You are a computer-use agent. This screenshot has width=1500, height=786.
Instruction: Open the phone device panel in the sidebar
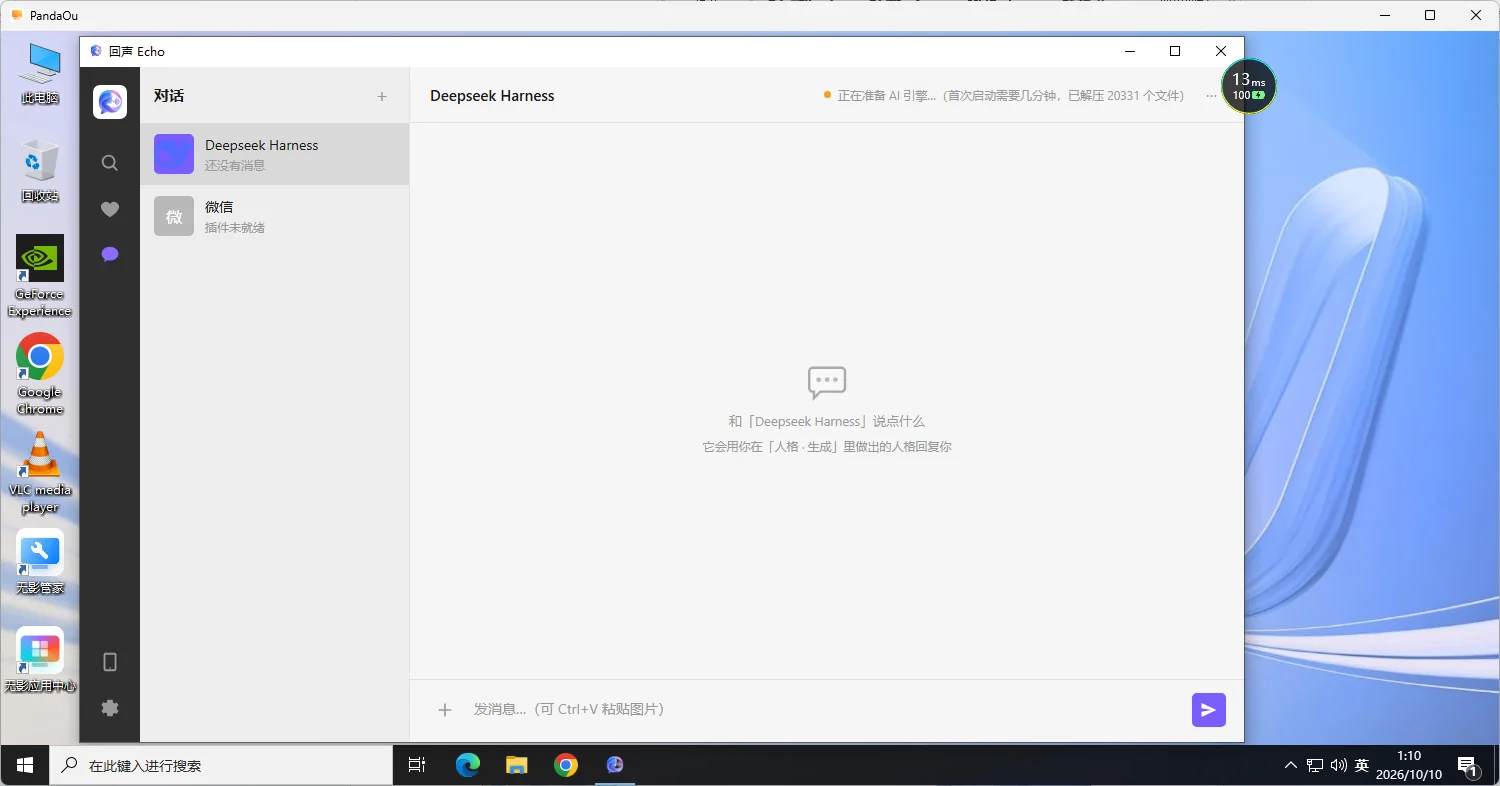tap(110, 662)
